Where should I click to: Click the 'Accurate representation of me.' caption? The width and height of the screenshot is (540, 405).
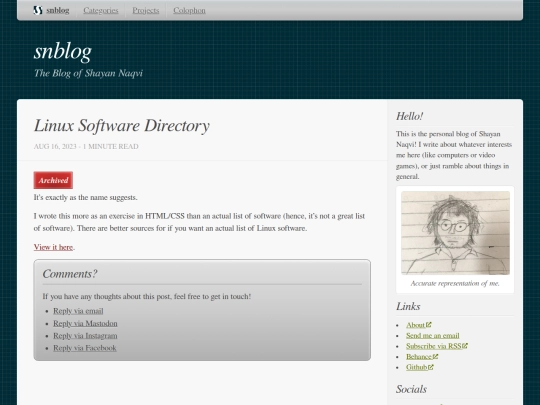(455, 283)
